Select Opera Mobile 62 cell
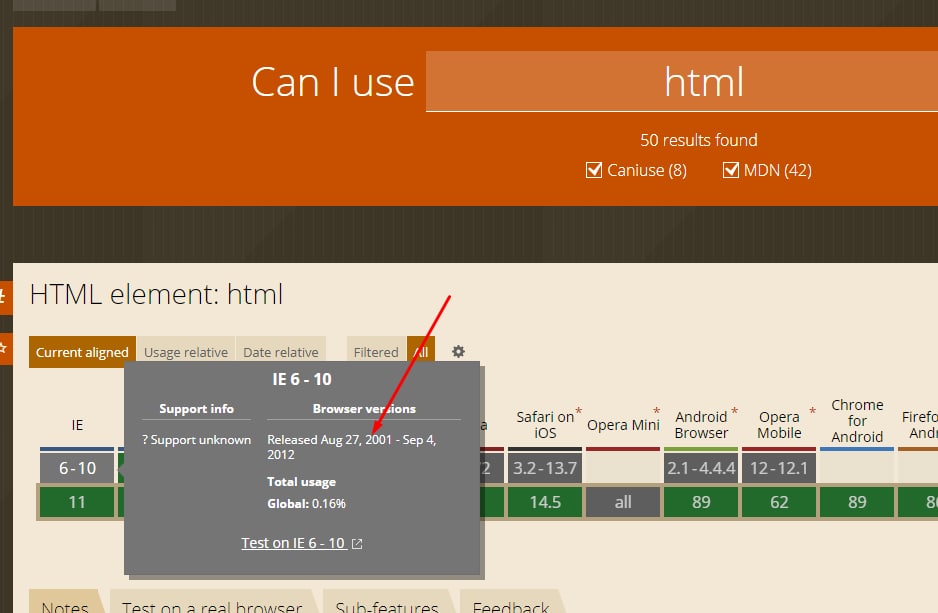This screenshot has height=613, width=938. point(779,502)
